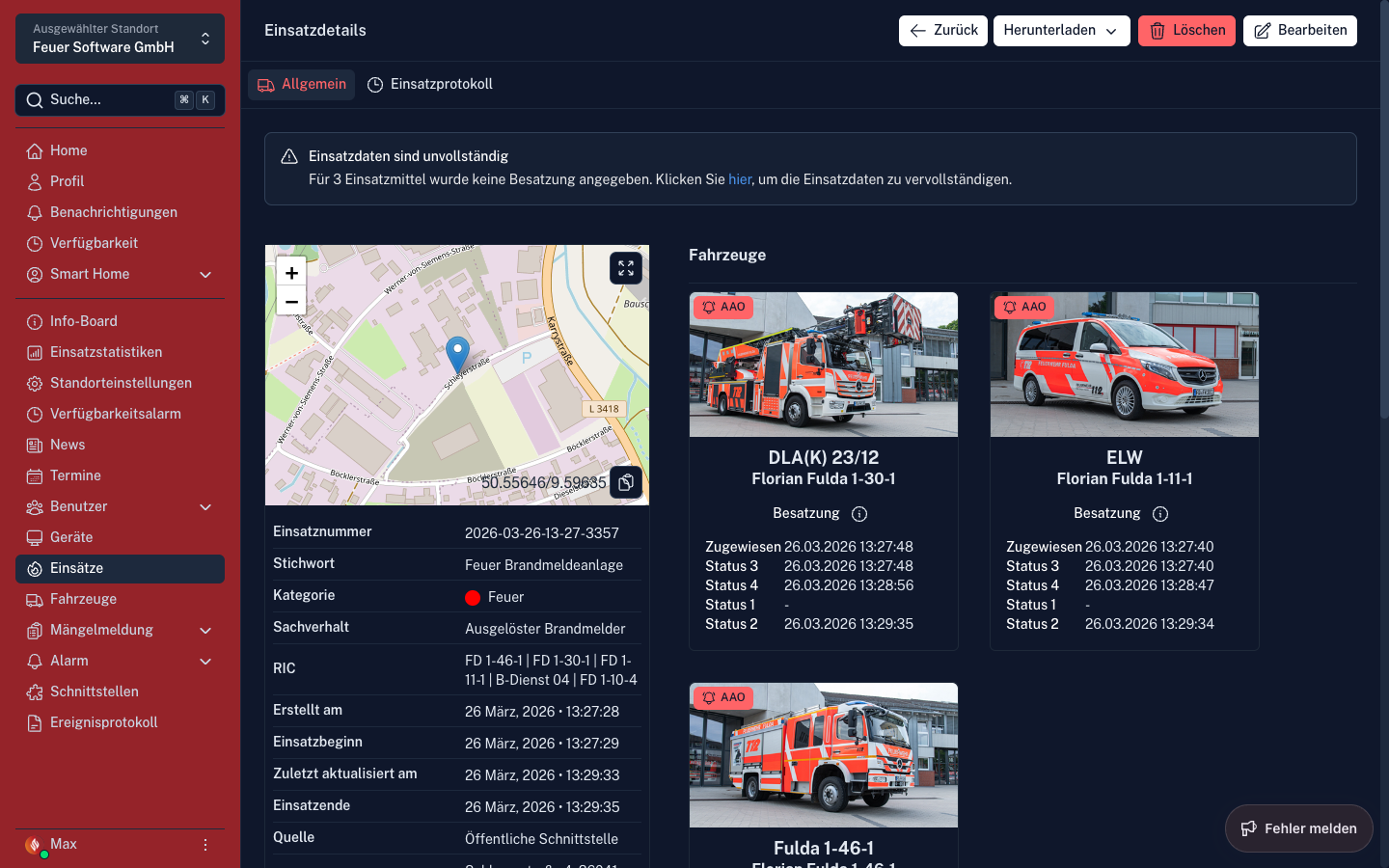Open Einsatzstatistiken menu item
Image resolution: width=1389 pixels, height=868 pixels.
pos(120,352)
